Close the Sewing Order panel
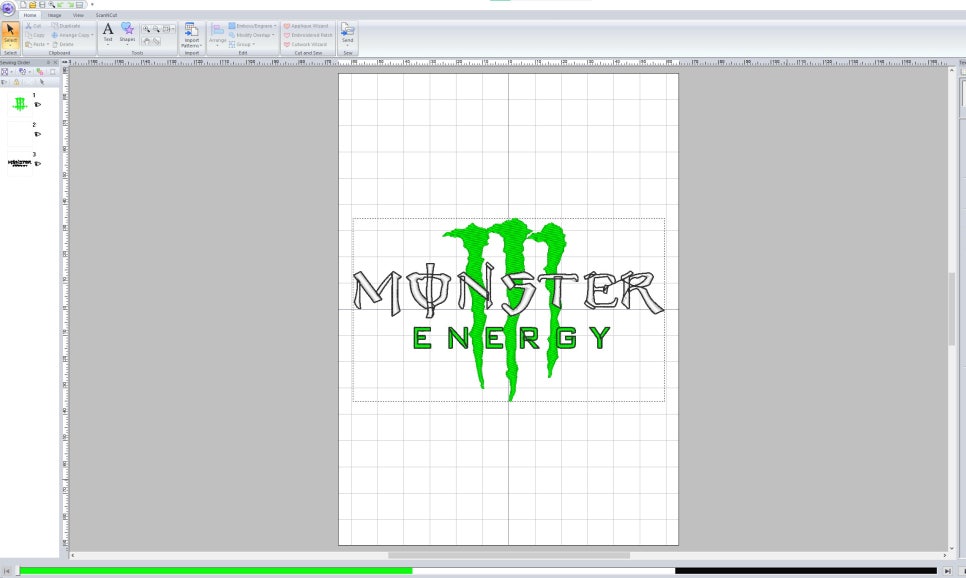 click(55, 62)
